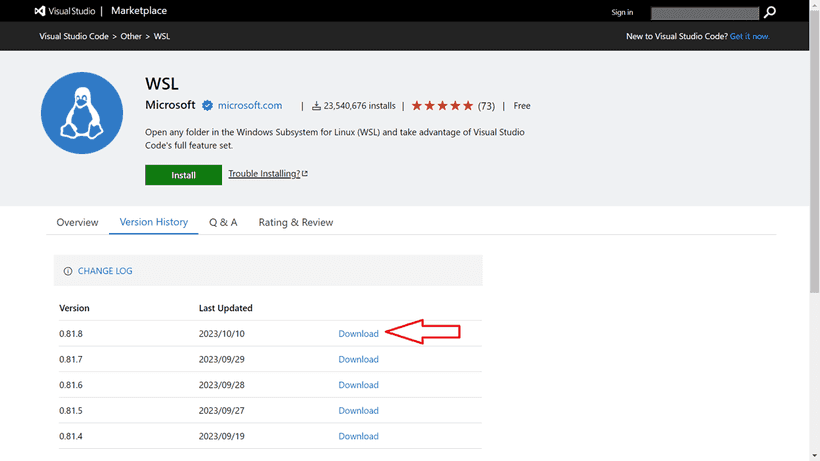Click the date 2023/09/28
820x461 pixels.
pyautogui.click(x=221, y=385)
